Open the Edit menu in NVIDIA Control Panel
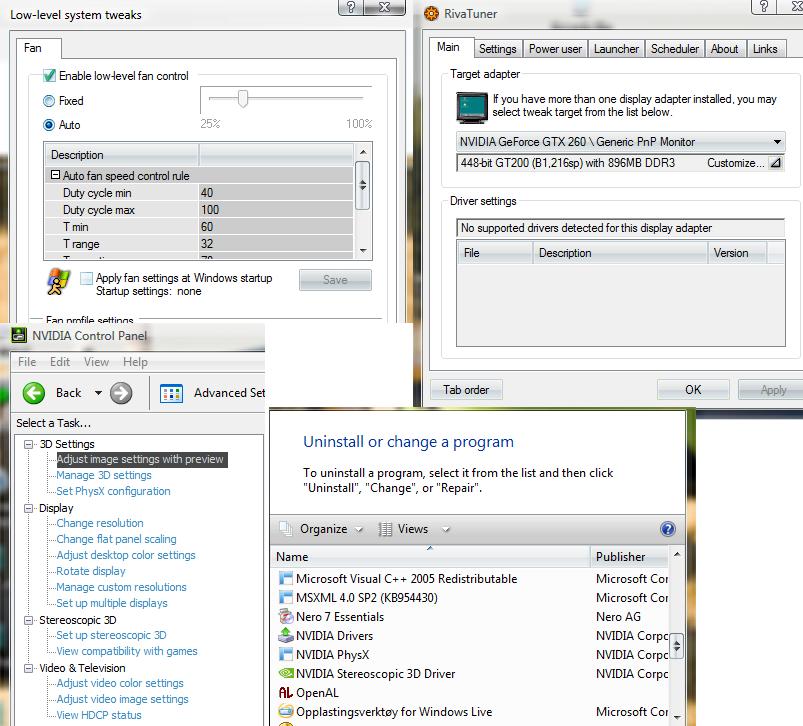 point(60,362)
